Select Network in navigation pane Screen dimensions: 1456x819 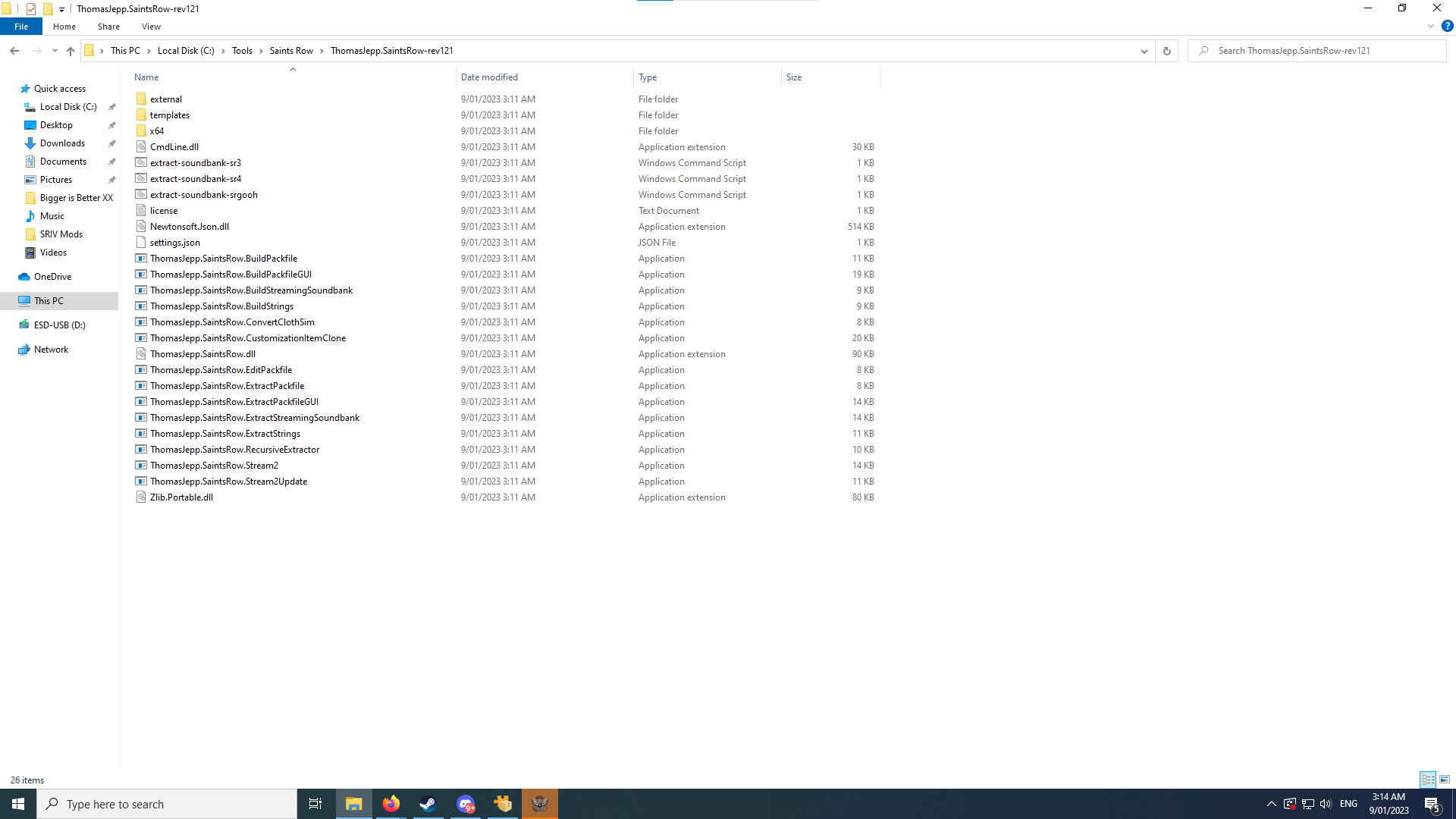(x=51, y=350)
